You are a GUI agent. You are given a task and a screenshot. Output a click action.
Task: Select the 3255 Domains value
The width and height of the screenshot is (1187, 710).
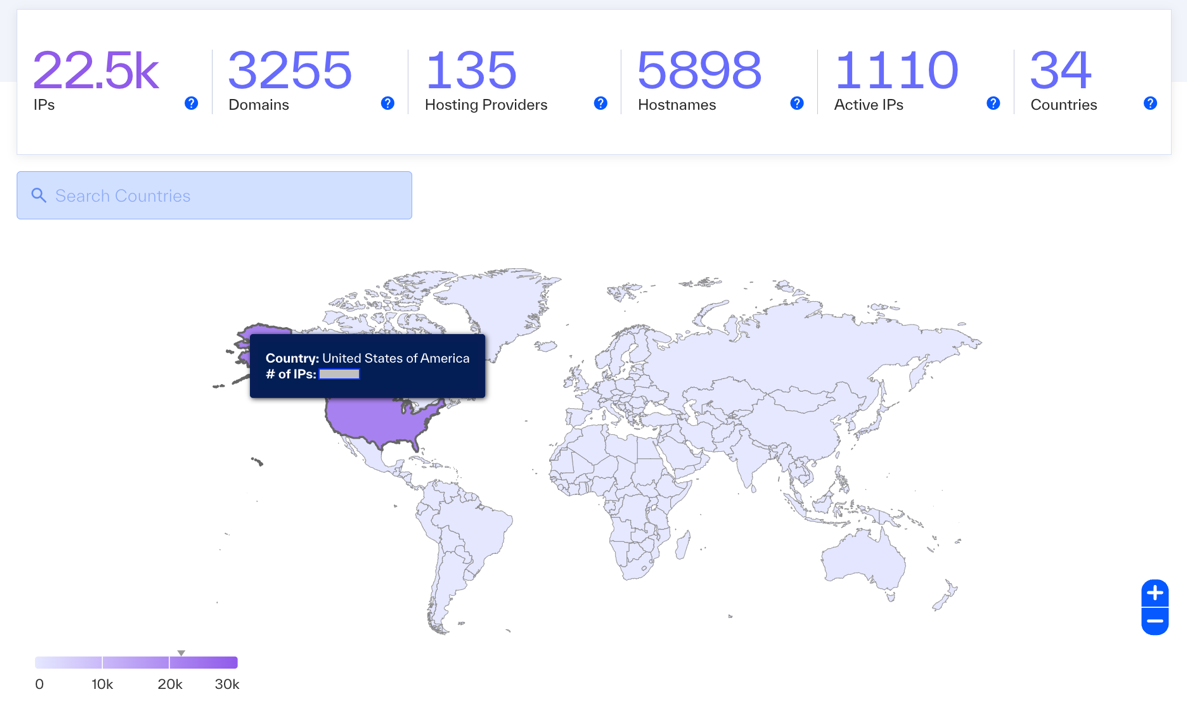(x=290, y=70)
